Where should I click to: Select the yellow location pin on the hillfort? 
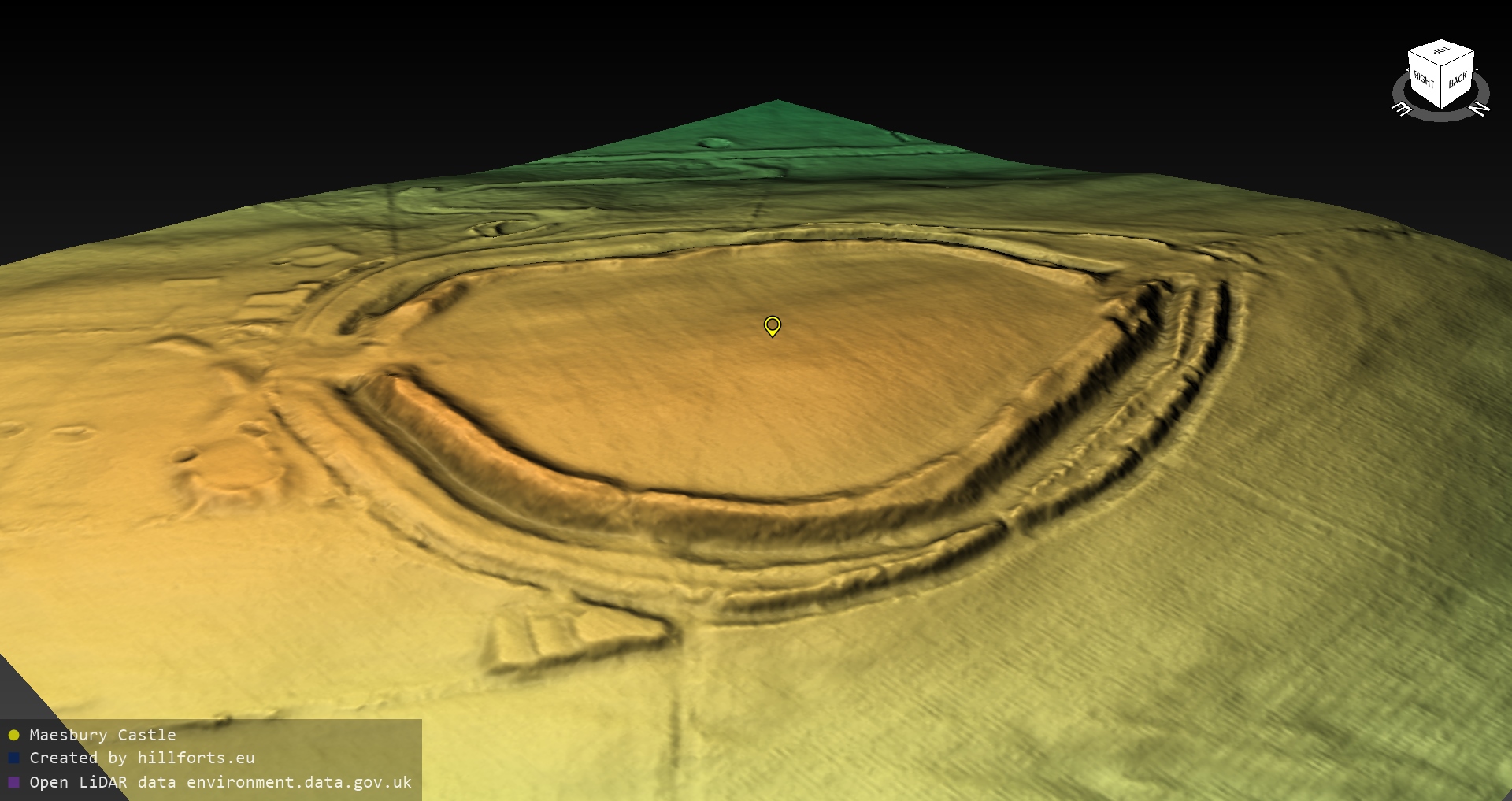click(x=772, y=325)
